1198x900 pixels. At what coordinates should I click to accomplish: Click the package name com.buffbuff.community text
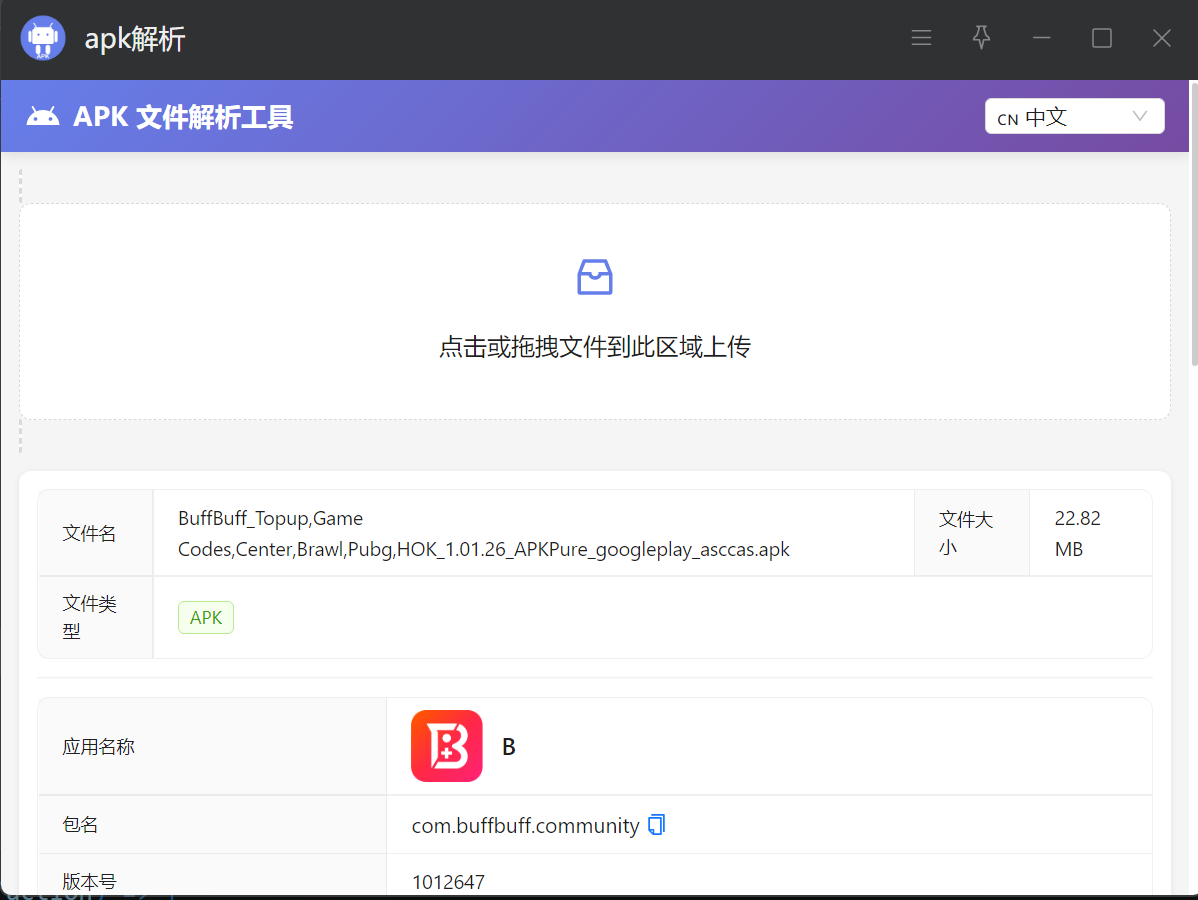525,826
